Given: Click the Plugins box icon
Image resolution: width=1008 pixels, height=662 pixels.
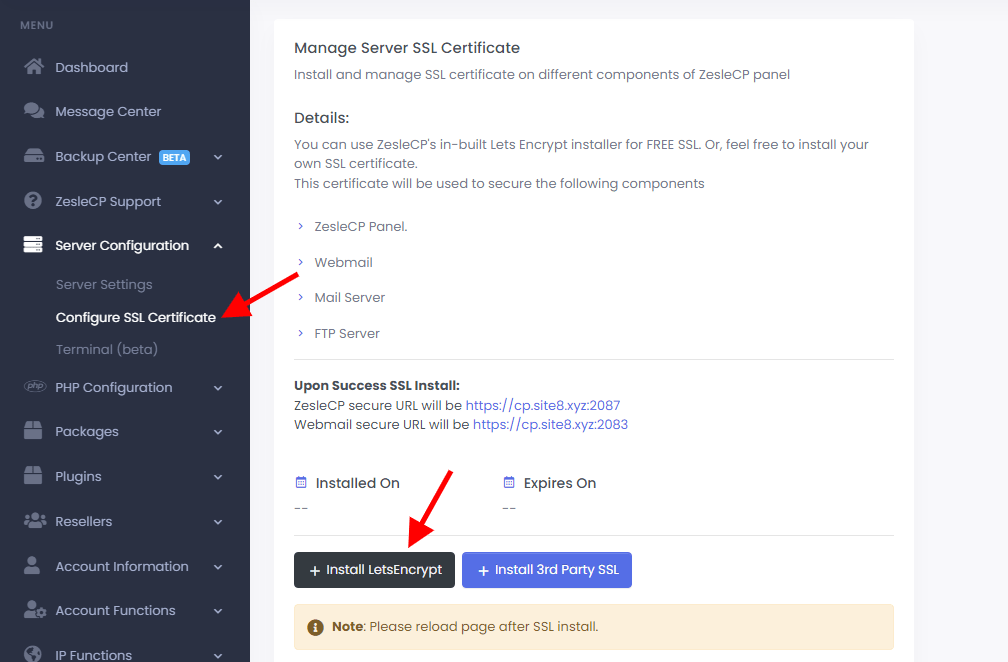Looking at the screenshot, I should [33, 475].
